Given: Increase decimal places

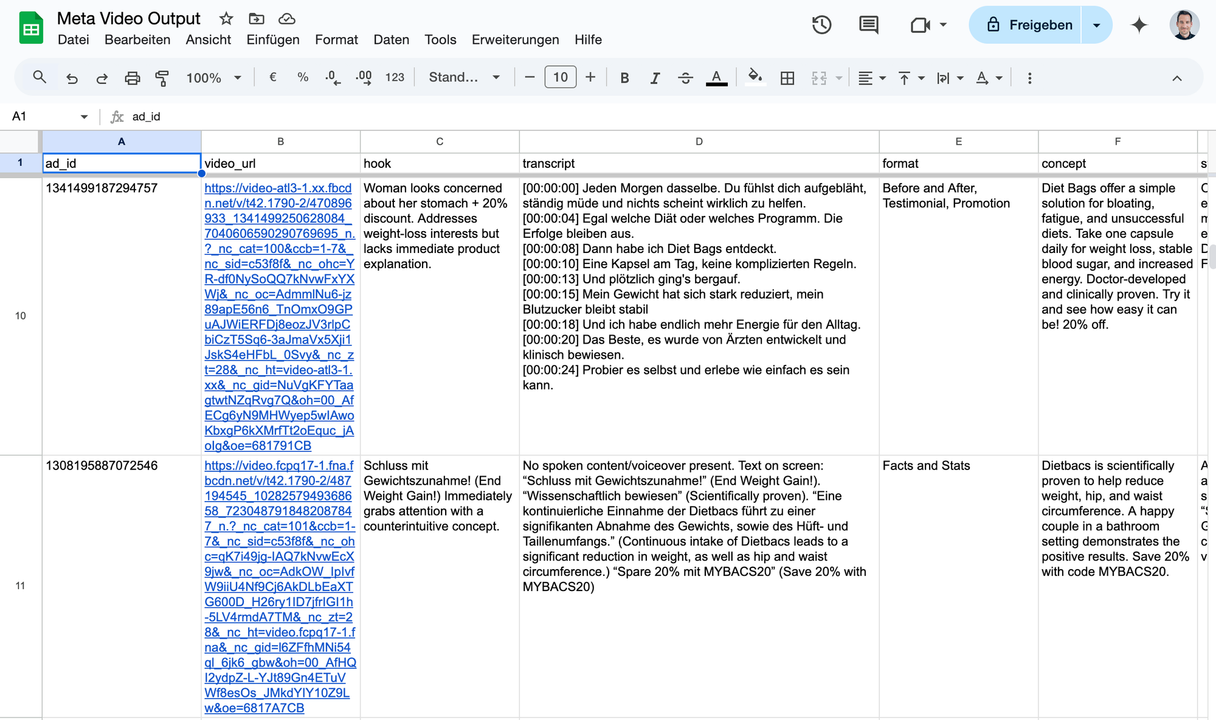Looking at the screenshot, I should pos(364,76).
